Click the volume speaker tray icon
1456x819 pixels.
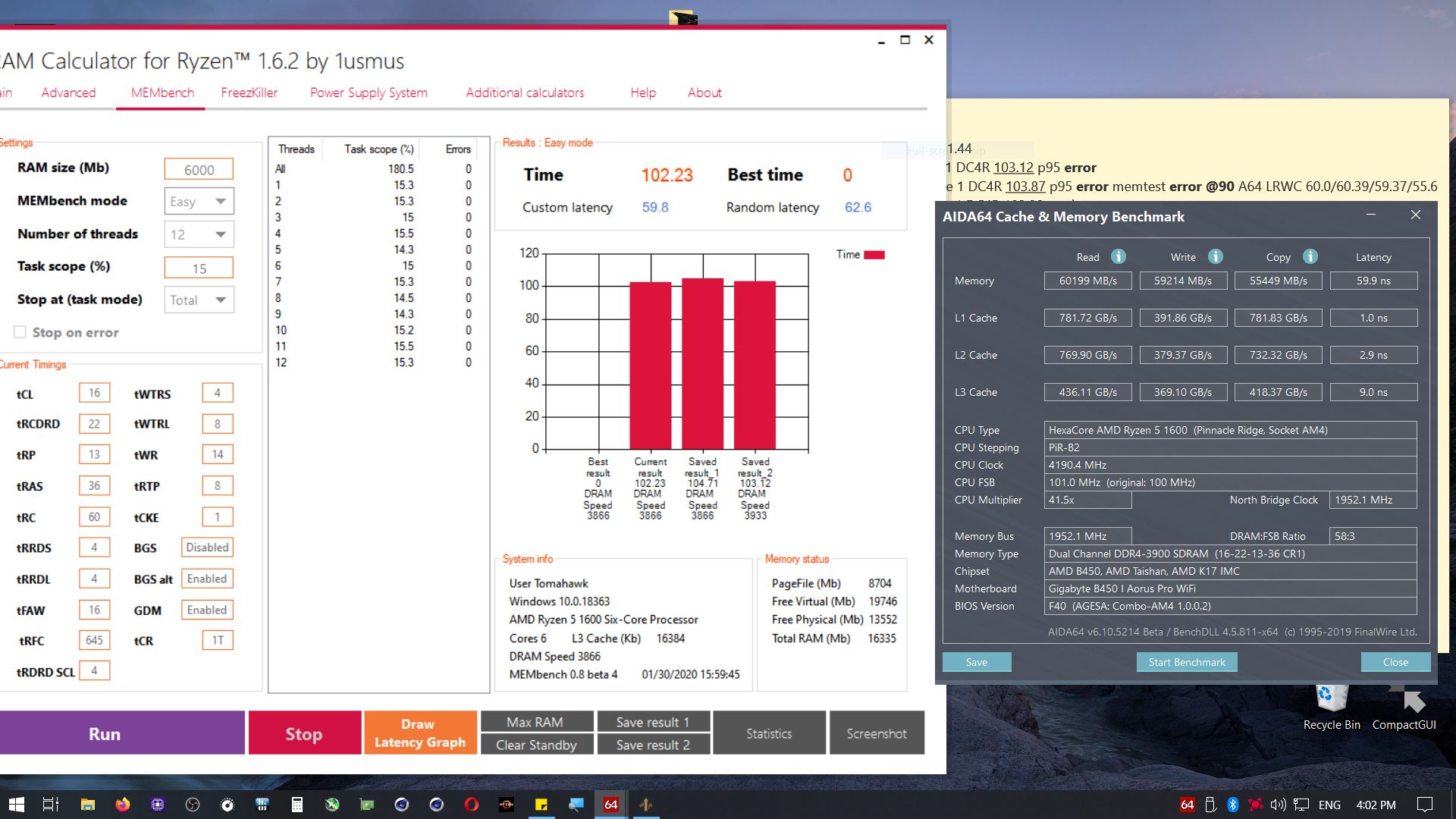(1278, 805)
